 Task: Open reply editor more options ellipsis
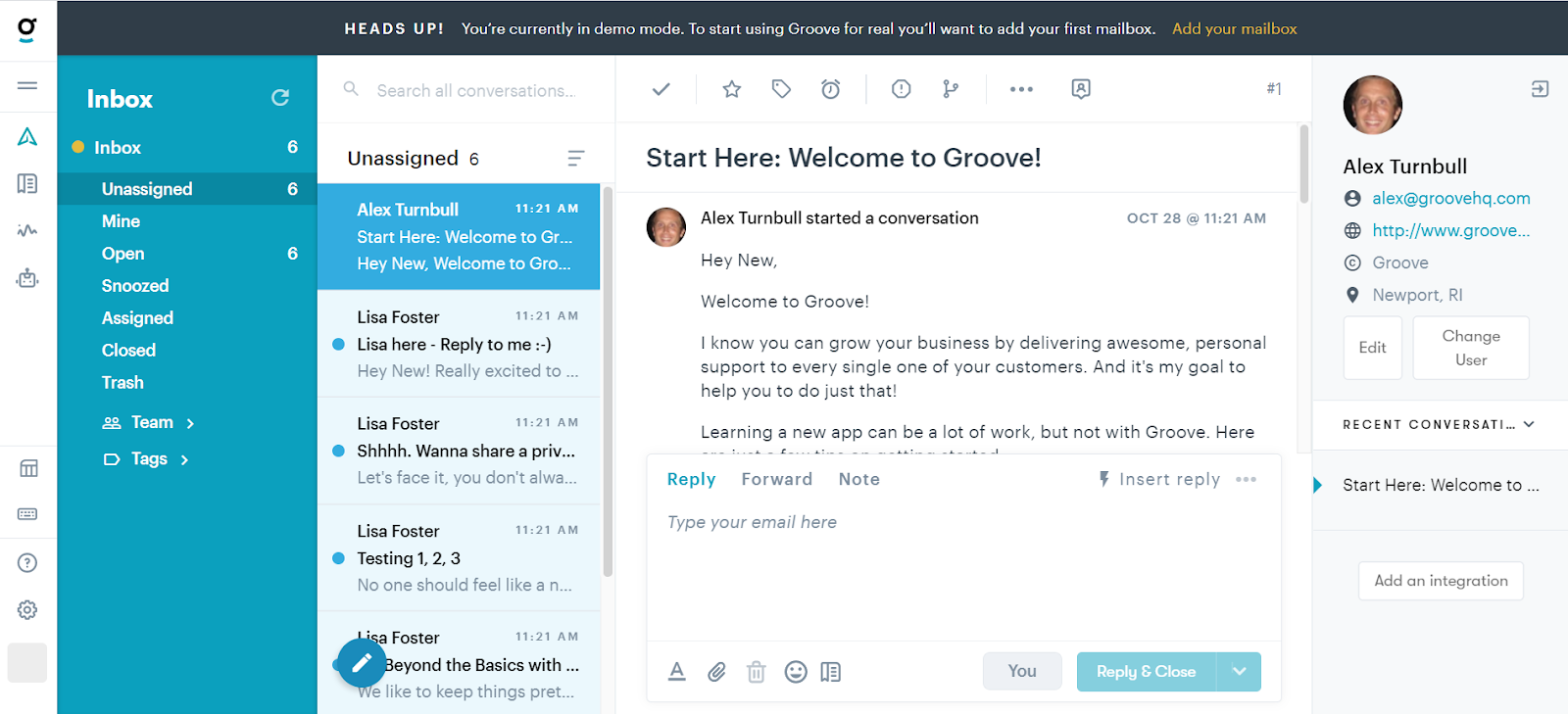[1247, 480]
